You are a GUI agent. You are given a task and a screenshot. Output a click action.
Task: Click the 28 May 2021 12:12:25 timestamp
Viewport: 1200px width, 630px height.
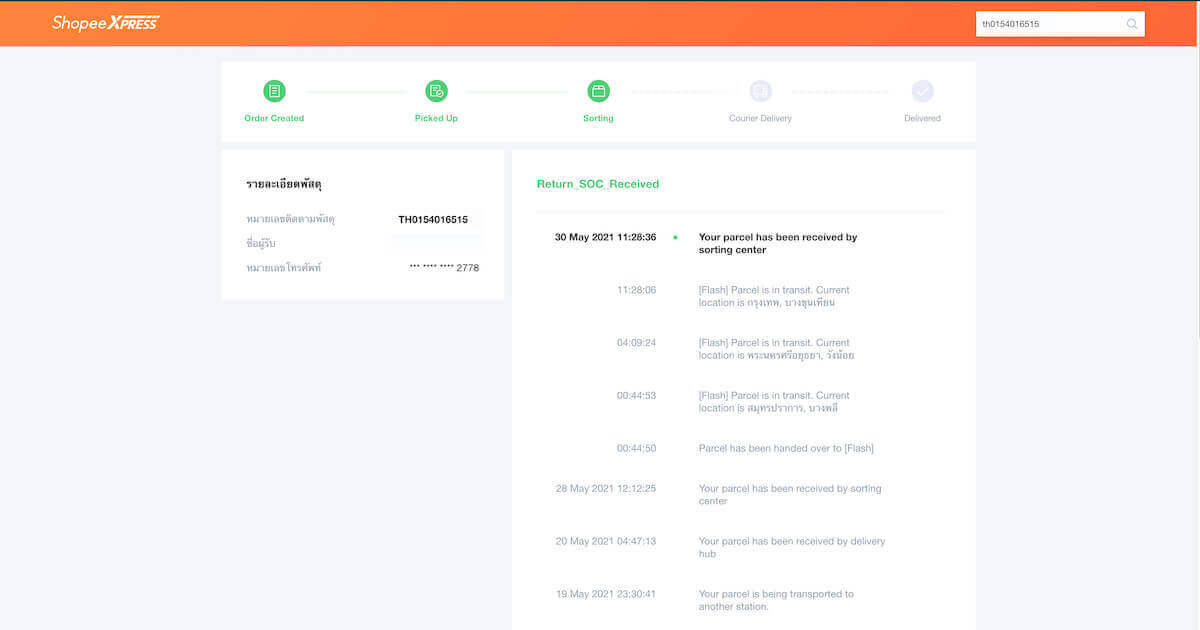point(606,489)
